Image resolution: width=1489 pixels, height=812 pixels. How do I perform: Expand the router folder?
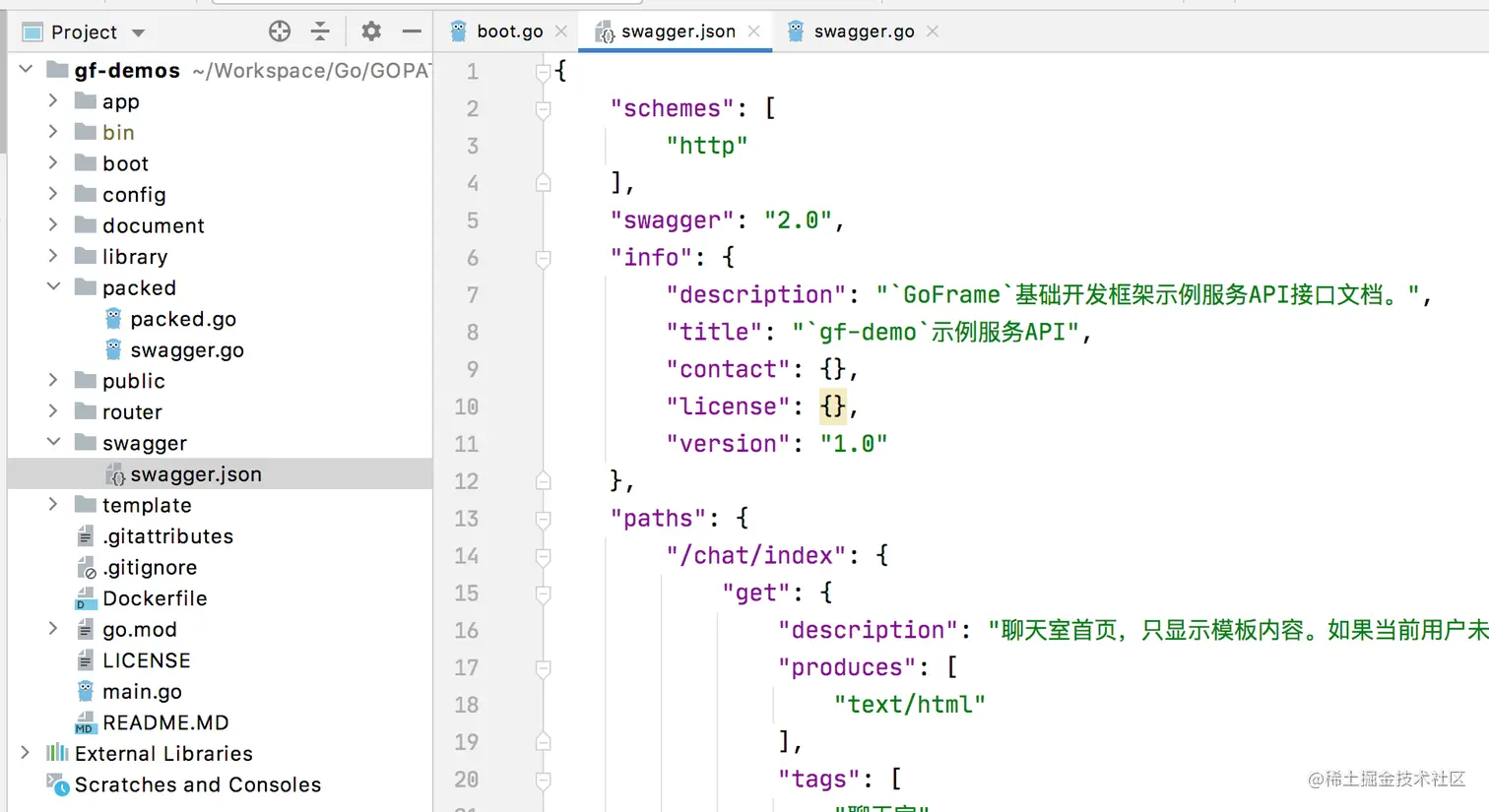tap(53, 411)
